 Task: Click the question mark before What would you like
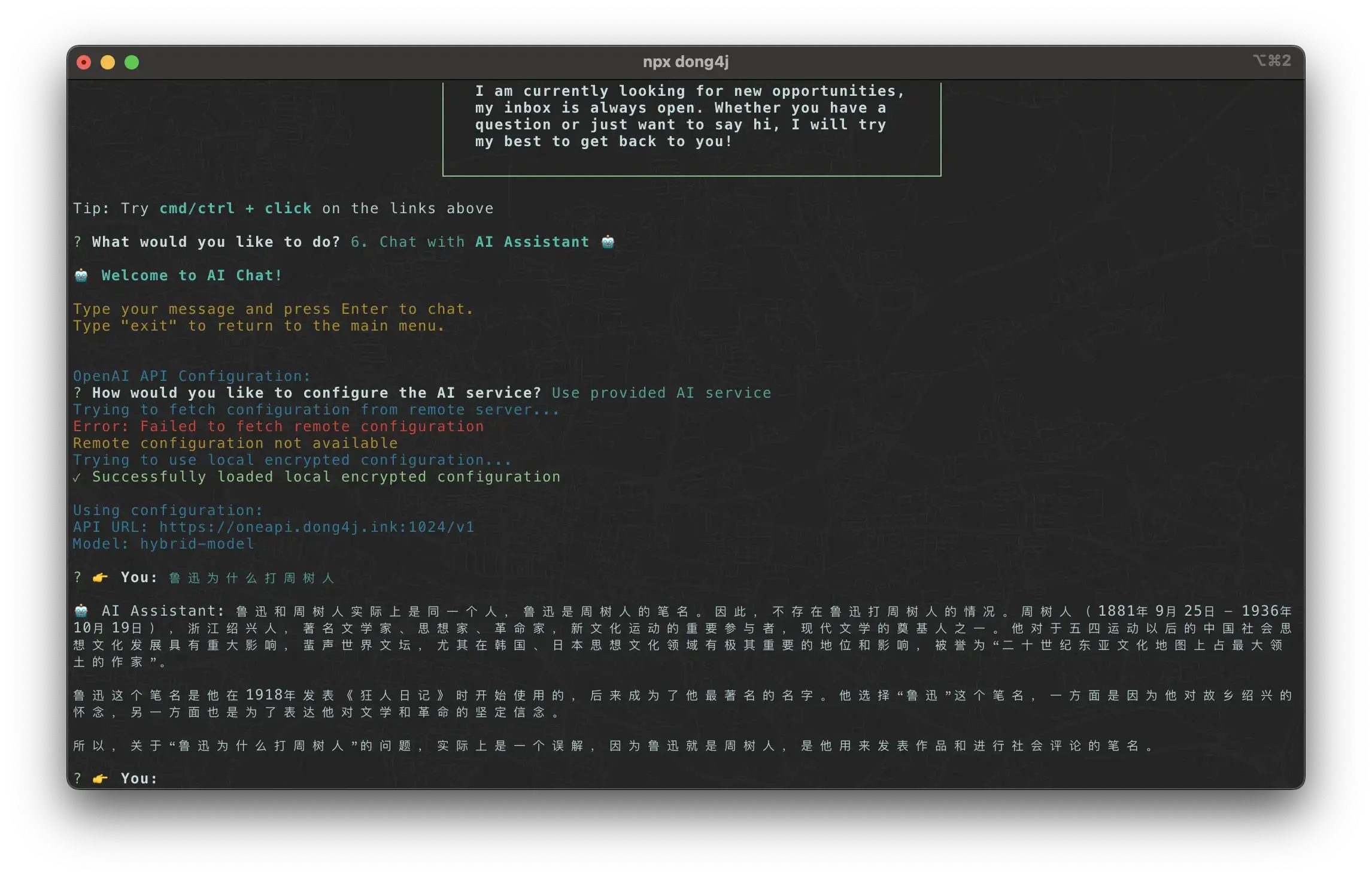tap(77, 242)
